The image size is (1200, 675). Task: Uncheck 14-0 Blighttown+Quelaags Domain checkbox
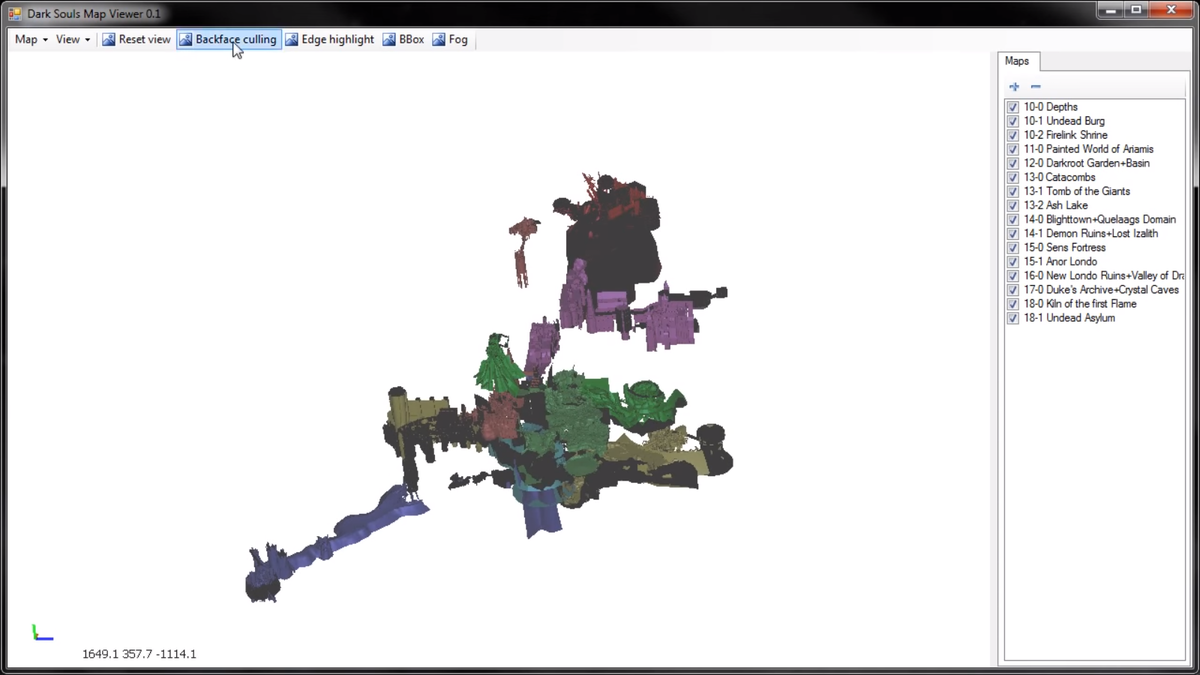coord(1013,219)
